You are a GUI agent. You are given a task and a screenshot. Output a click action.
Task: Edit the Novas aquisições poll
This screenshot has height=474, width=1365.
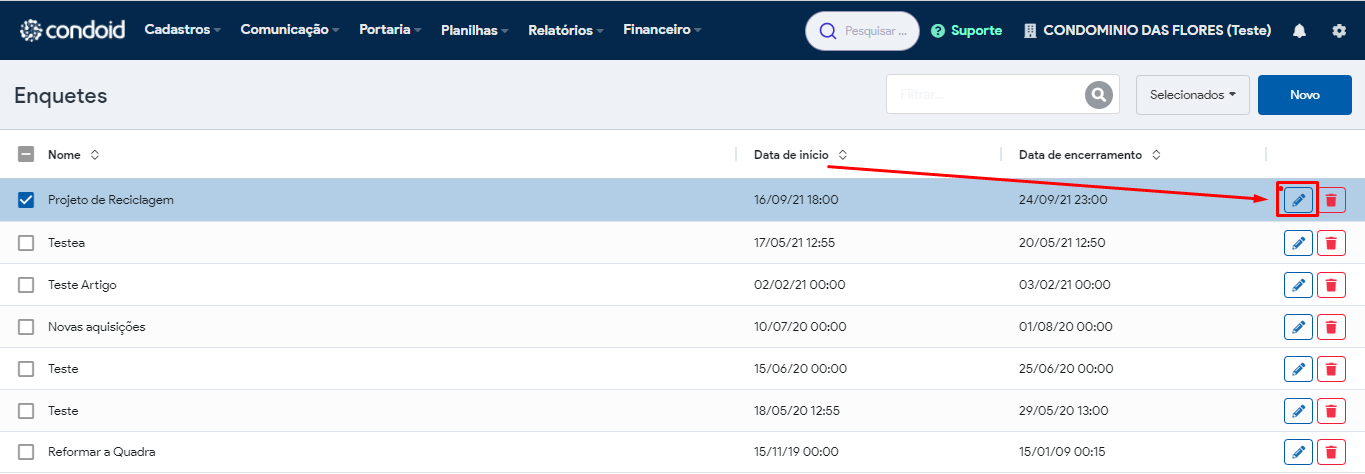coord(1298,327)
